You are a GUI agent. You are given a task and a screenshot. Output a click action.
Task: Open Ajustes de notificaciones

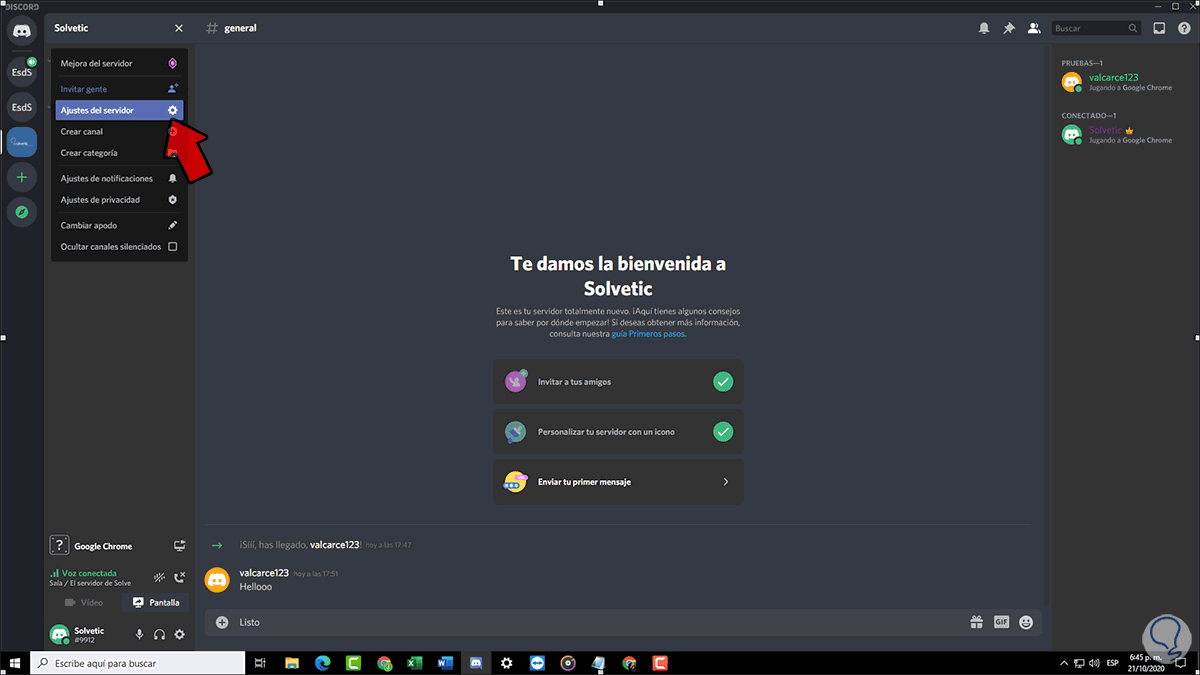(x=119, y=178)
